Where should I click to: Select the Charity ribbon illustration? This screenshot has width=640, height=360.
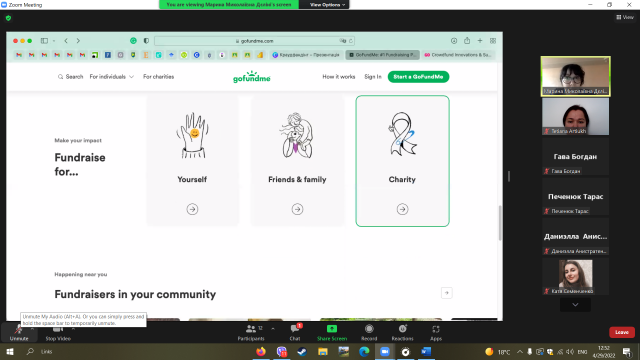pos(402,134)
